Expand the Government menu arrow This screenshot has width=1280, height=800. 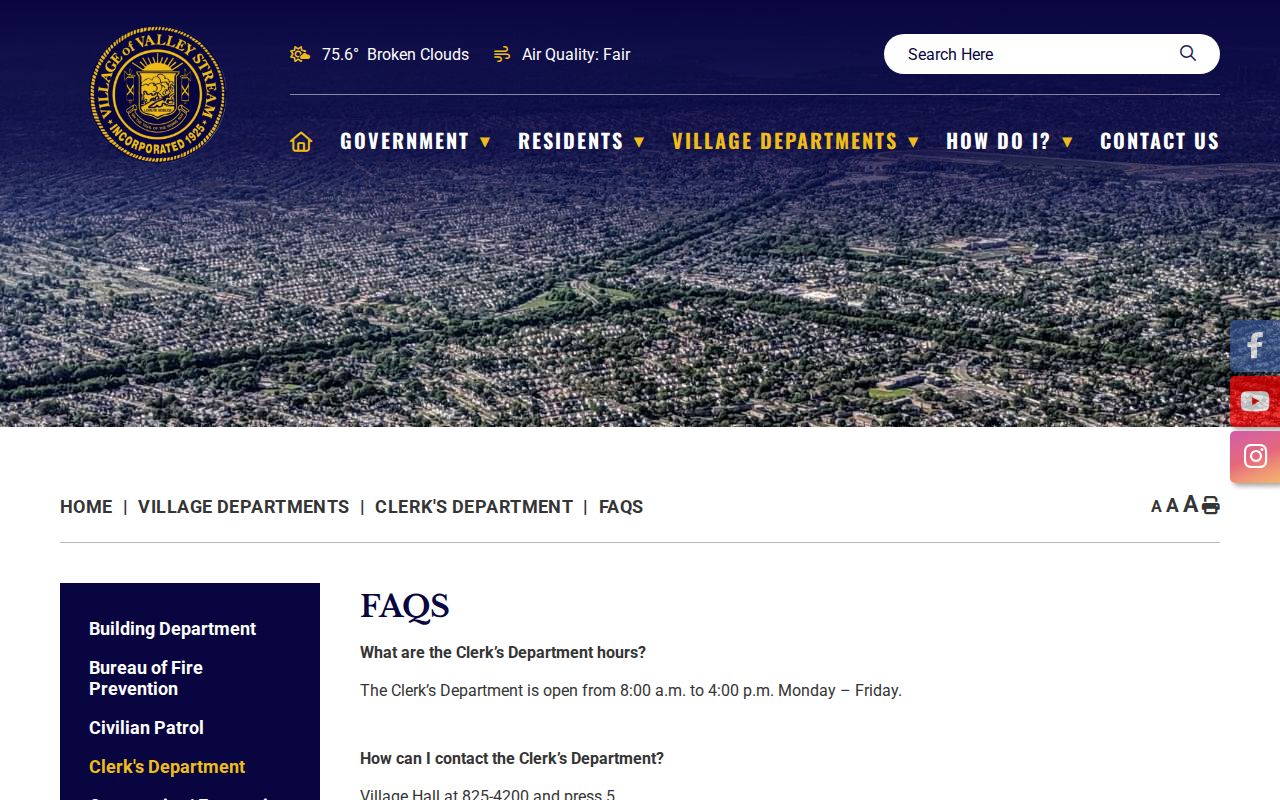click(x=485, y=142)
